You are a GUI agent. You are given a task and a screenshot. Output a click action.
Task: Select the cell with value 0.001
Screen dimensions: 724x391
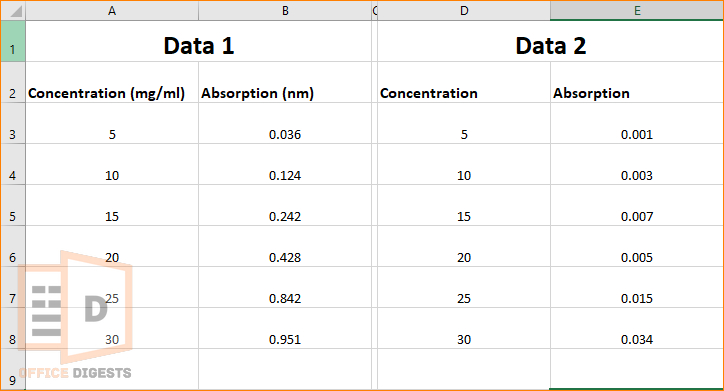pyautogui.click(x=637, y=123)
